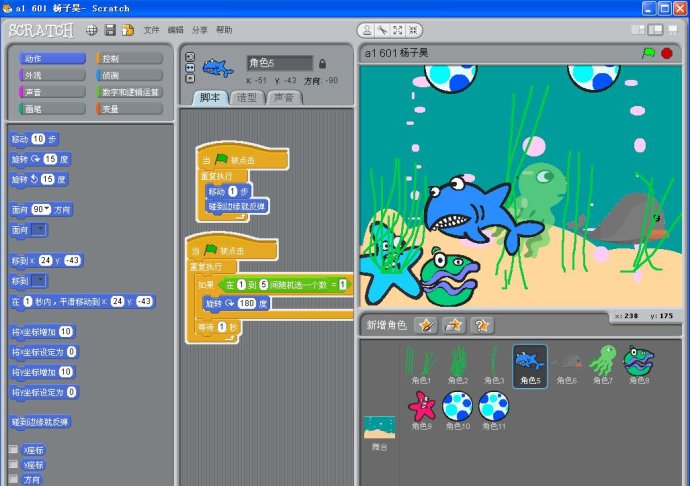Tick the 方向 reporter checkbox
The width and height of the screenshot is (690, 486).
click(x=14, y=479)
